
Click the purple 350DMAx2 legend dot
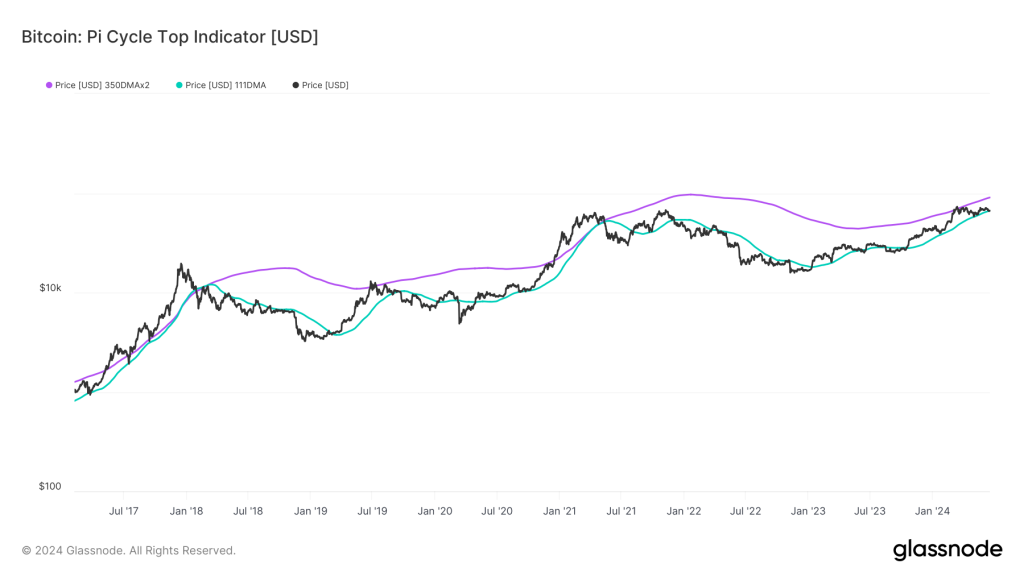pos(49,85)
